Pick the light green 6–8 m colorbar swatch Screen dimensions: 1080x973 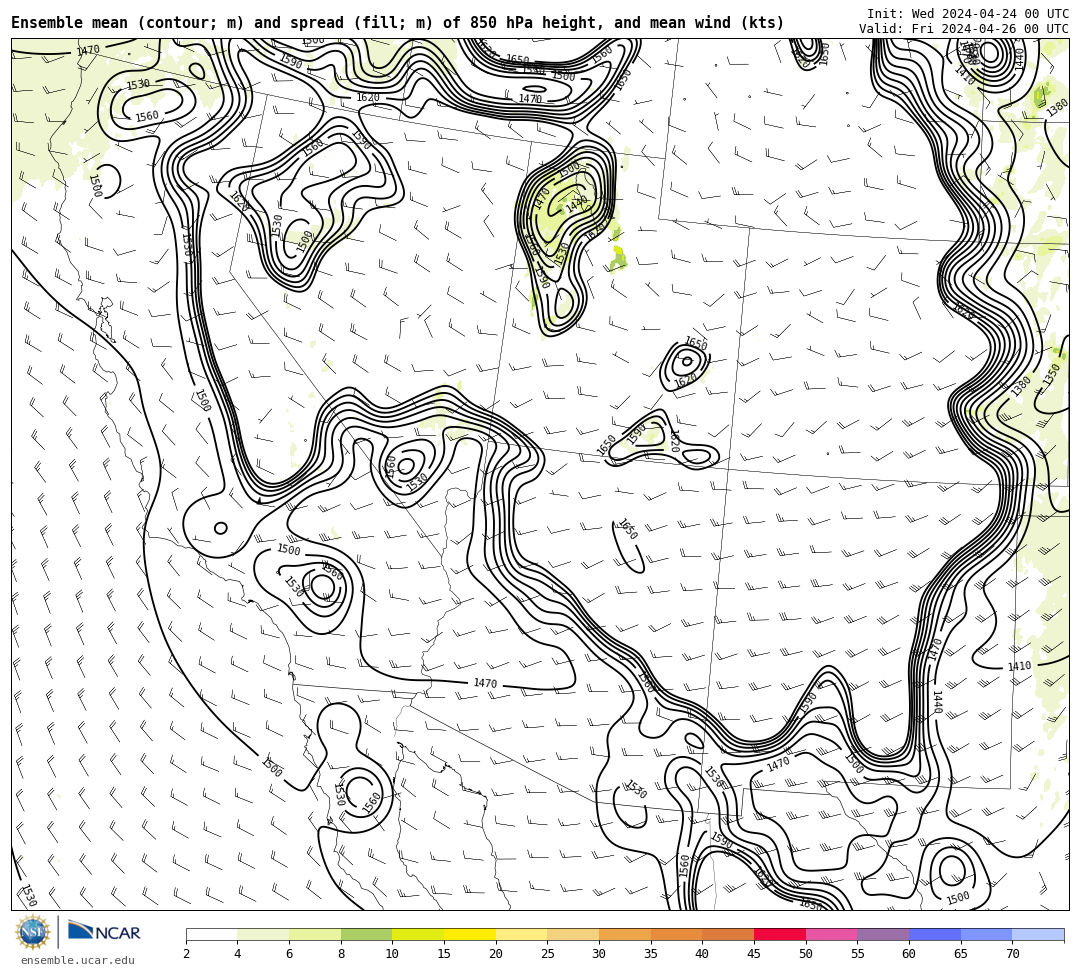pyautogui.click(x=315, y=934)
